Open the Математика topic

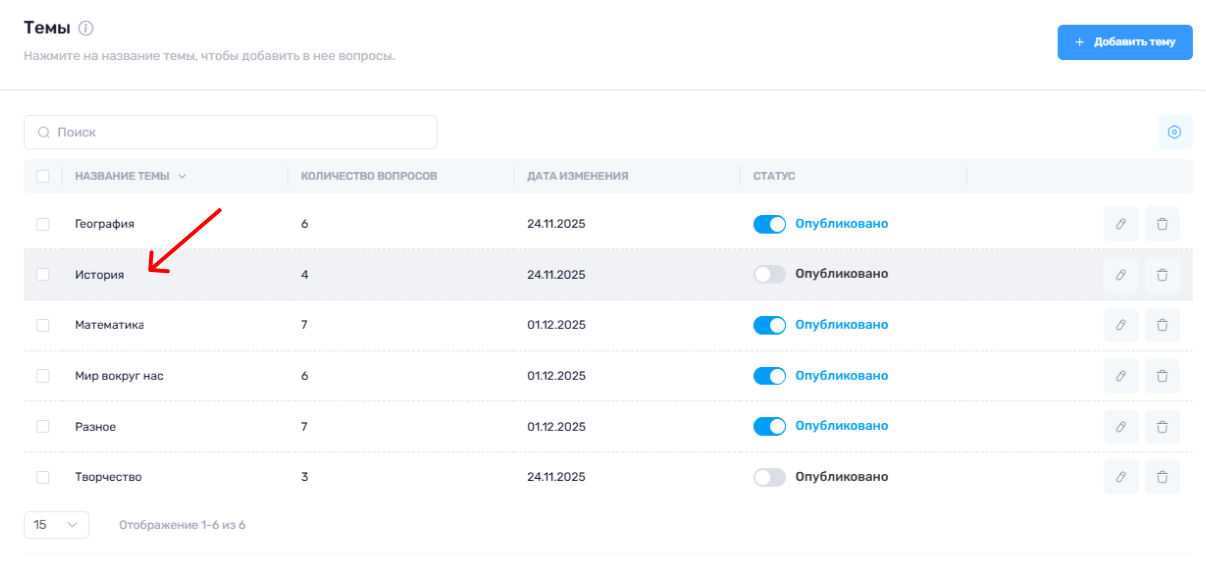tap(110, 325)
